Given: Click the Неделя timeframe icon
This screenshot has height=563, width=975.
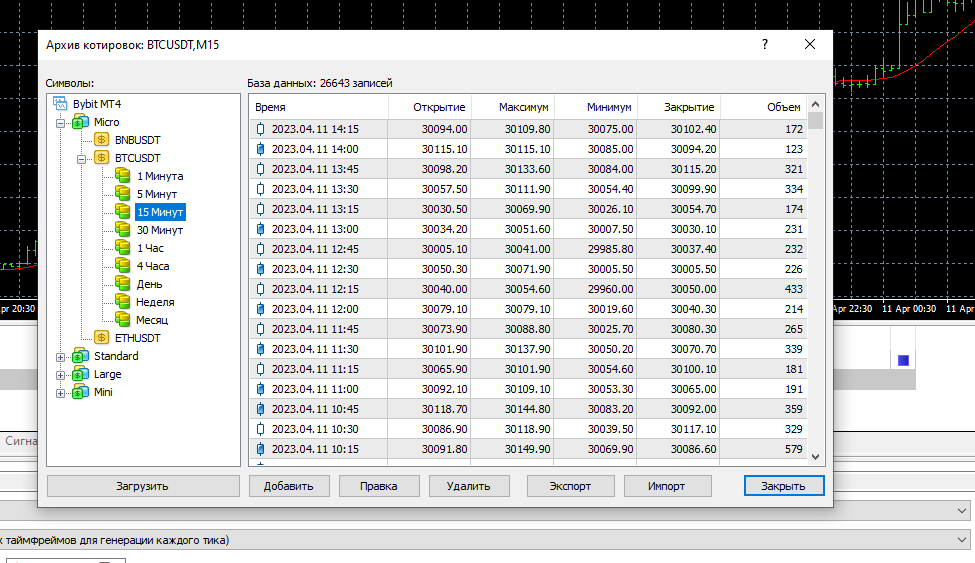Looking at the screenshot, I should click(122, 302).
